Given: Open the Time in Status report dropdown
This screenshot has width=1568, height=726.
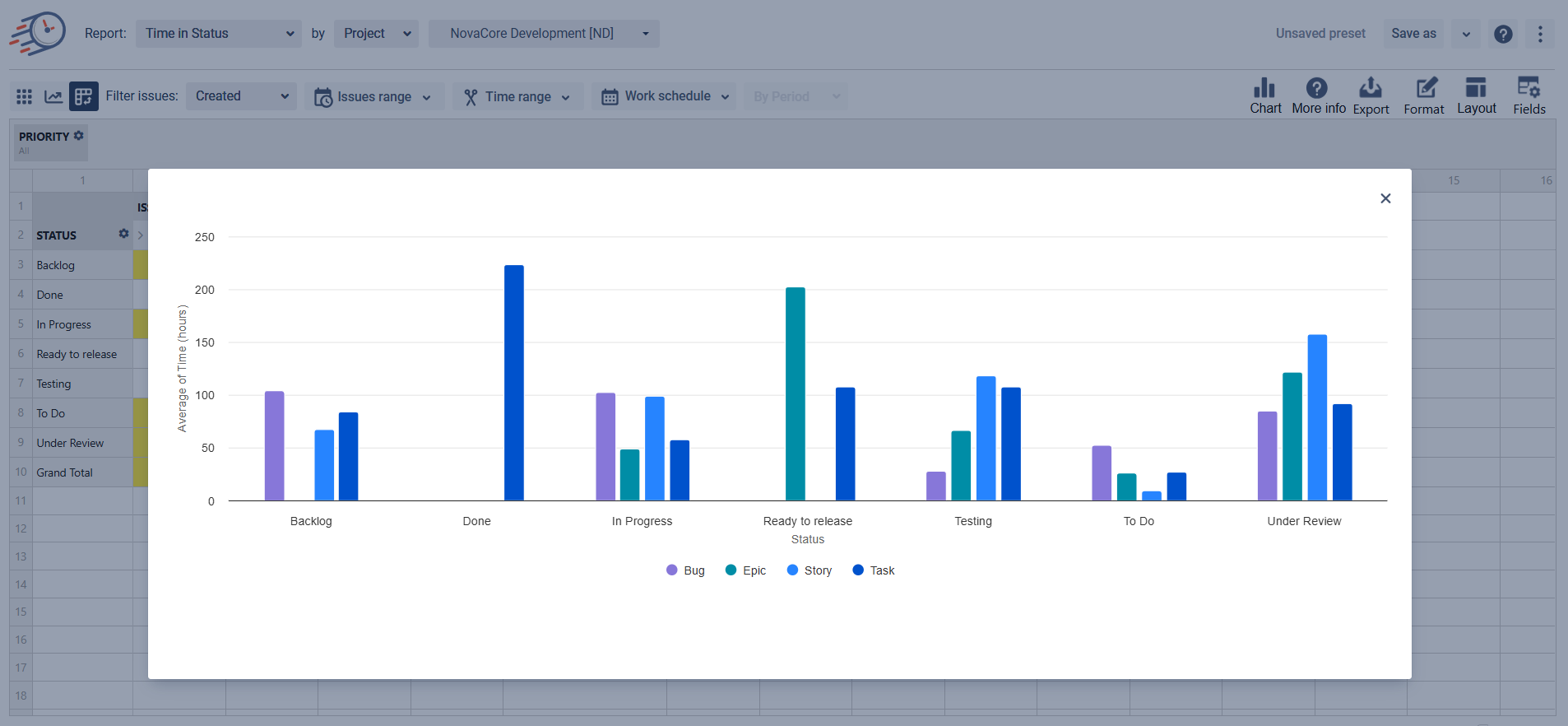Looking at the screenshot, I should [219, 34].
